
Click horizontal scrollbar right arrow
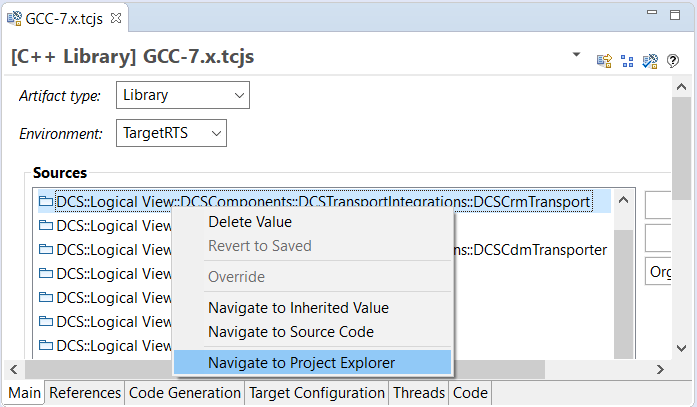(x=661, y=369)
